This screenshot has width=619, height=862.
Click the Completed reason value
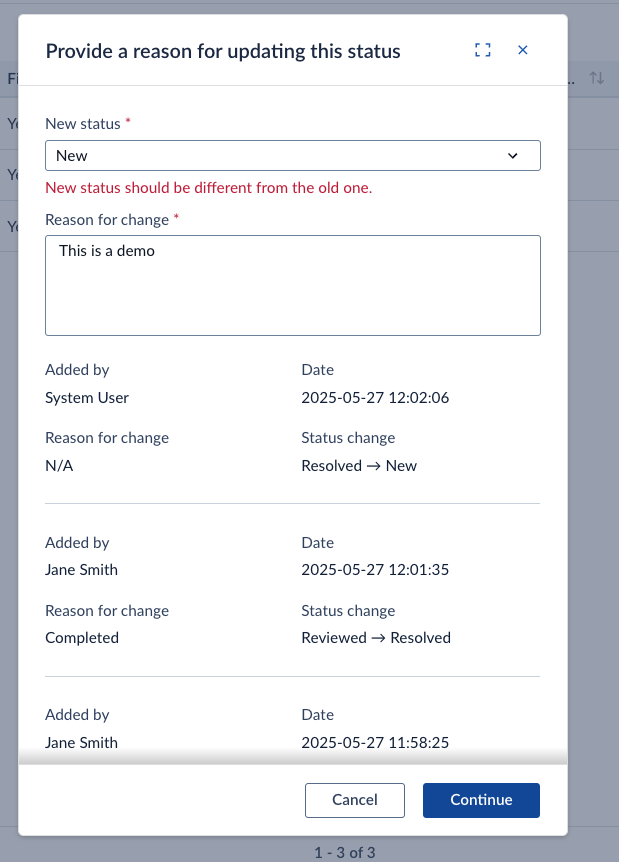point(82,638)
